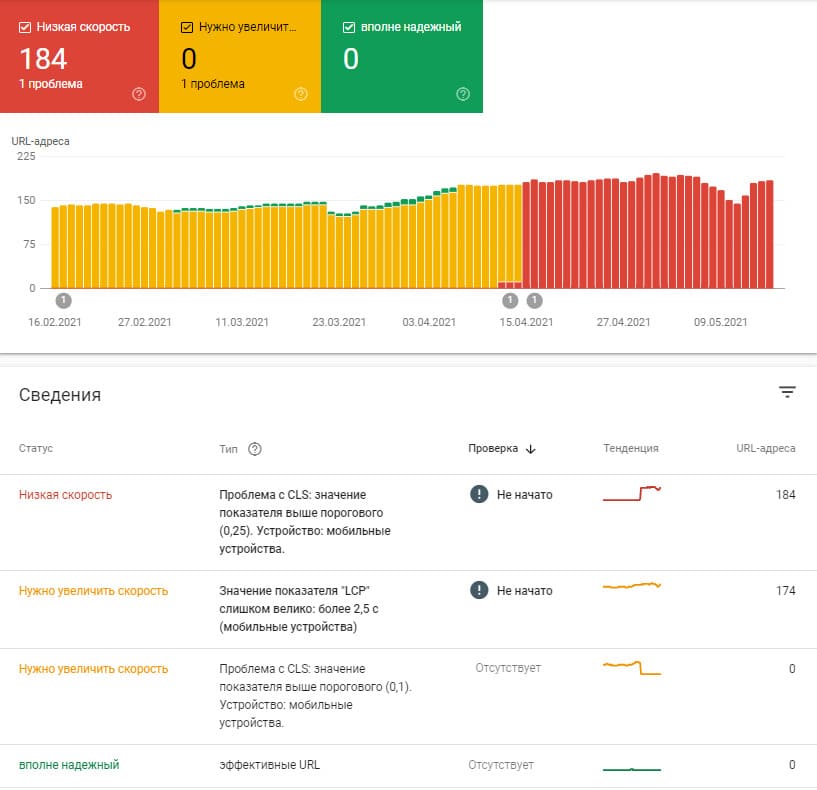Click Не начато warning icon in LCP row

point(479,591)
